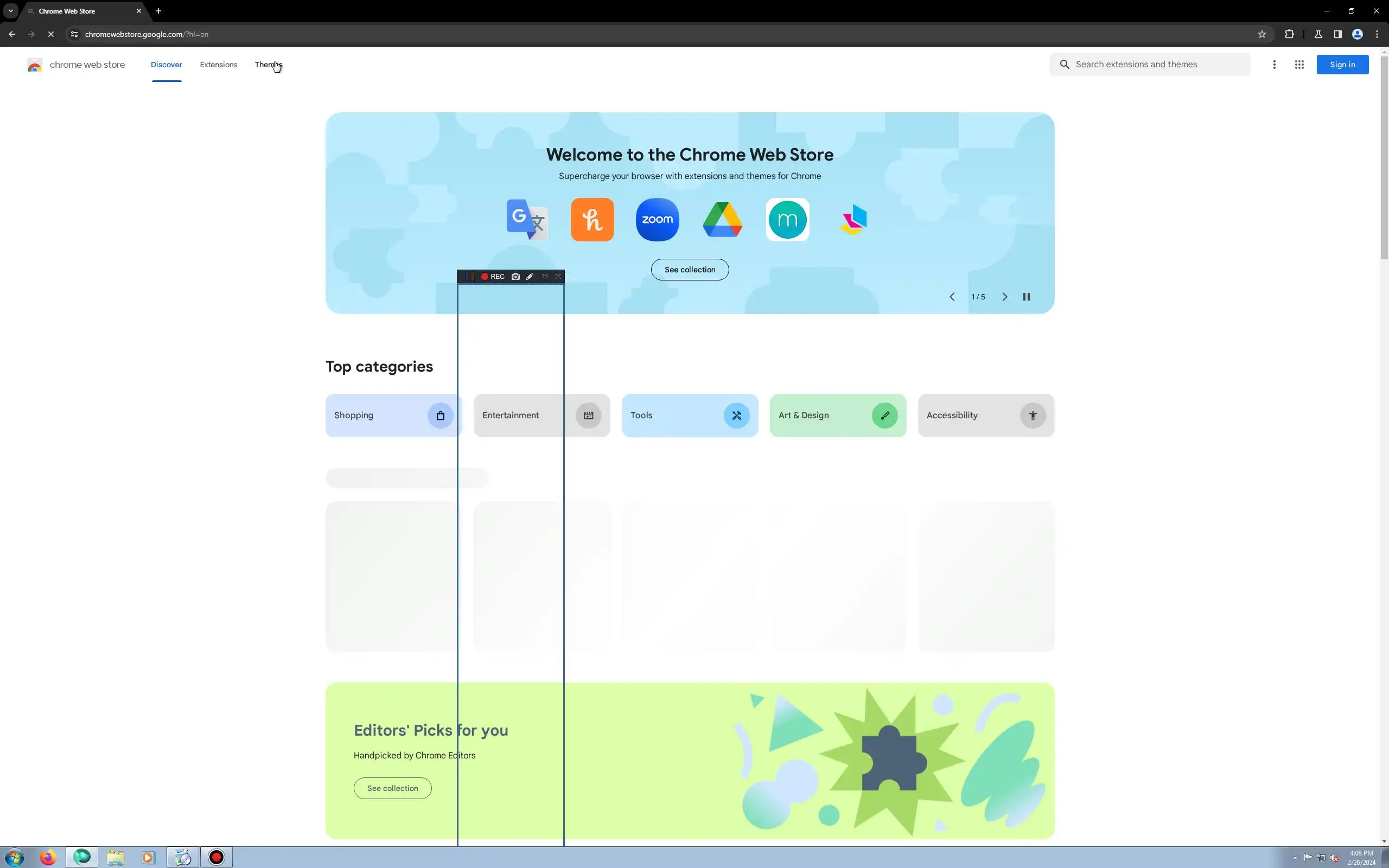Image resolution: width=1389 pixels, height=868 pixels.
Task: Click the Sign in button
Action: click(x=1342, y=65)
